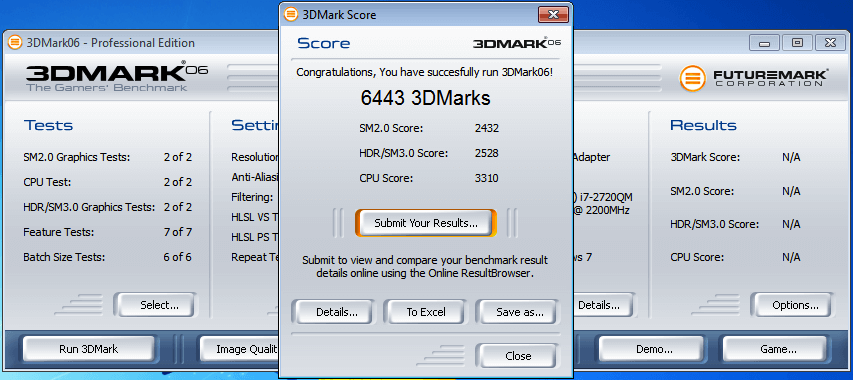This screenshot has width=853, height=380.
Task: Click Run 3DMark button
Action: tap(88, 349)
